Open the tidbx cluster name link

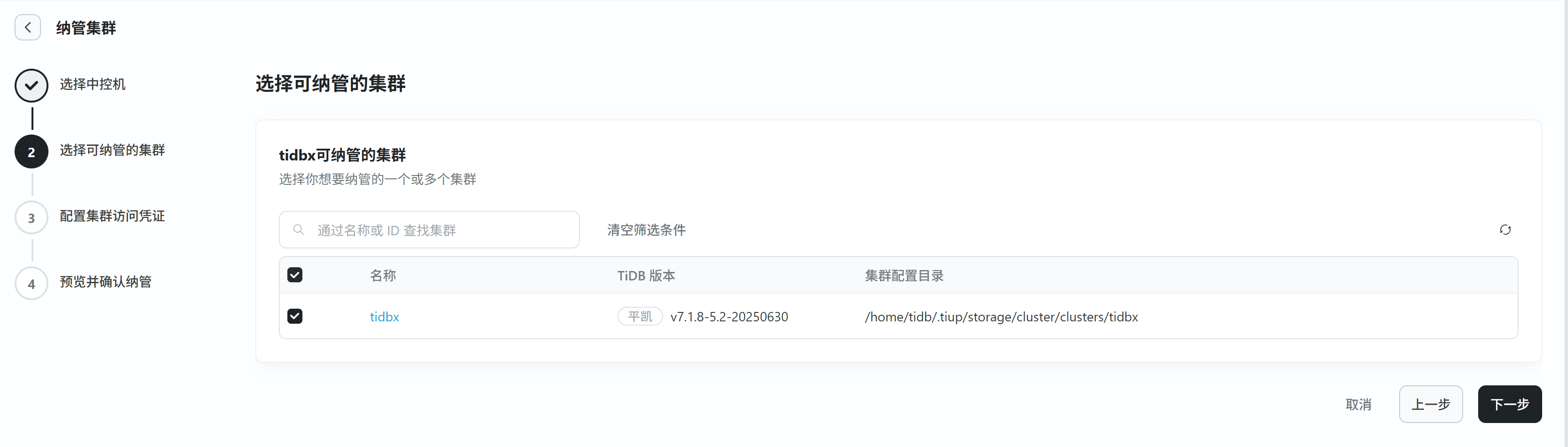[384, 317]
